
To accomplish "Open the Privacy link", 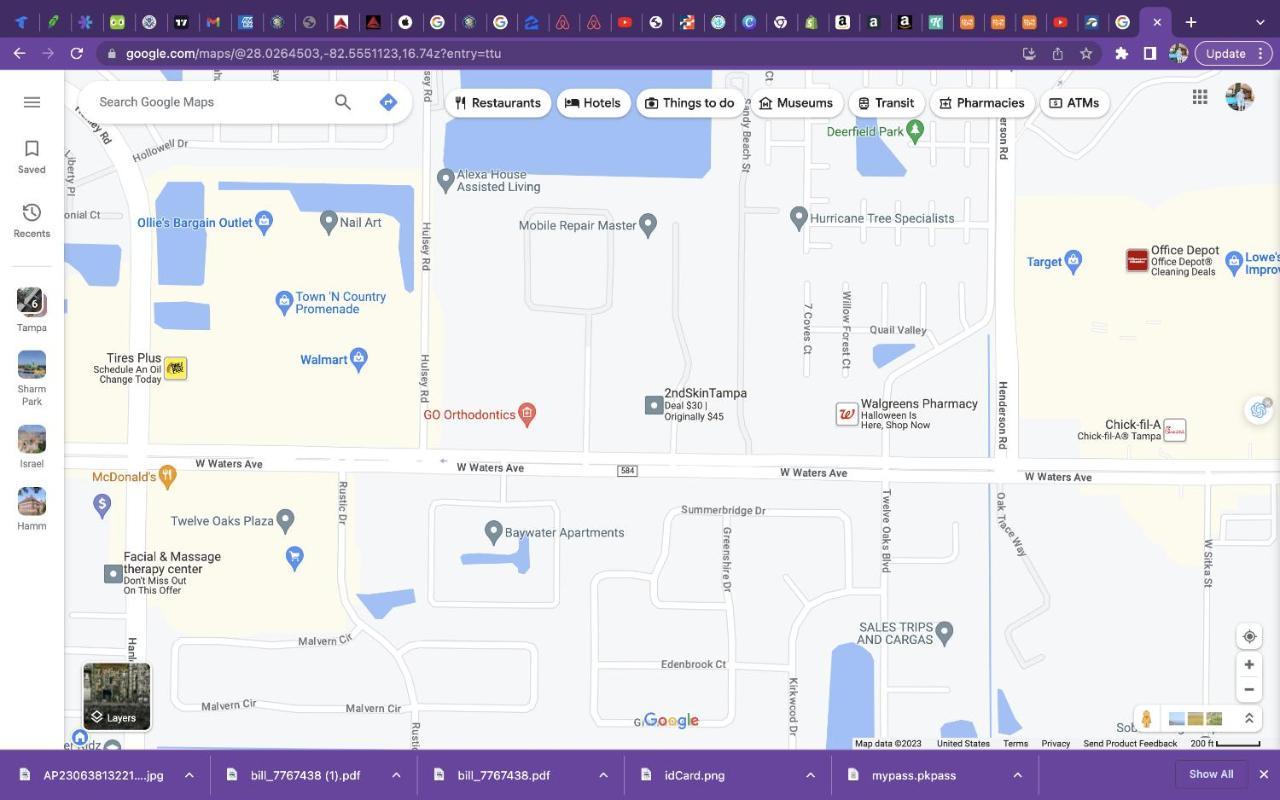I will pos(1056,743).
